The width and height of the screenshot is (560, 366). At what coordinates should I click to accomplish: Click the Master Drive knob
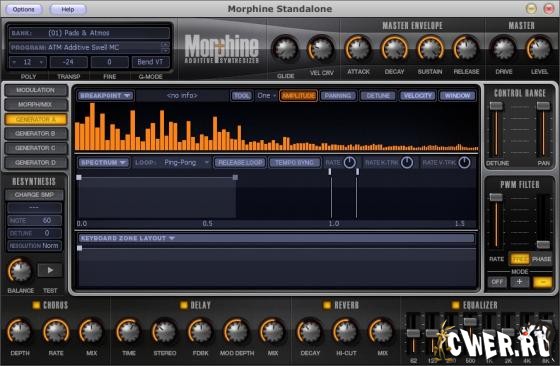point(504,48)
